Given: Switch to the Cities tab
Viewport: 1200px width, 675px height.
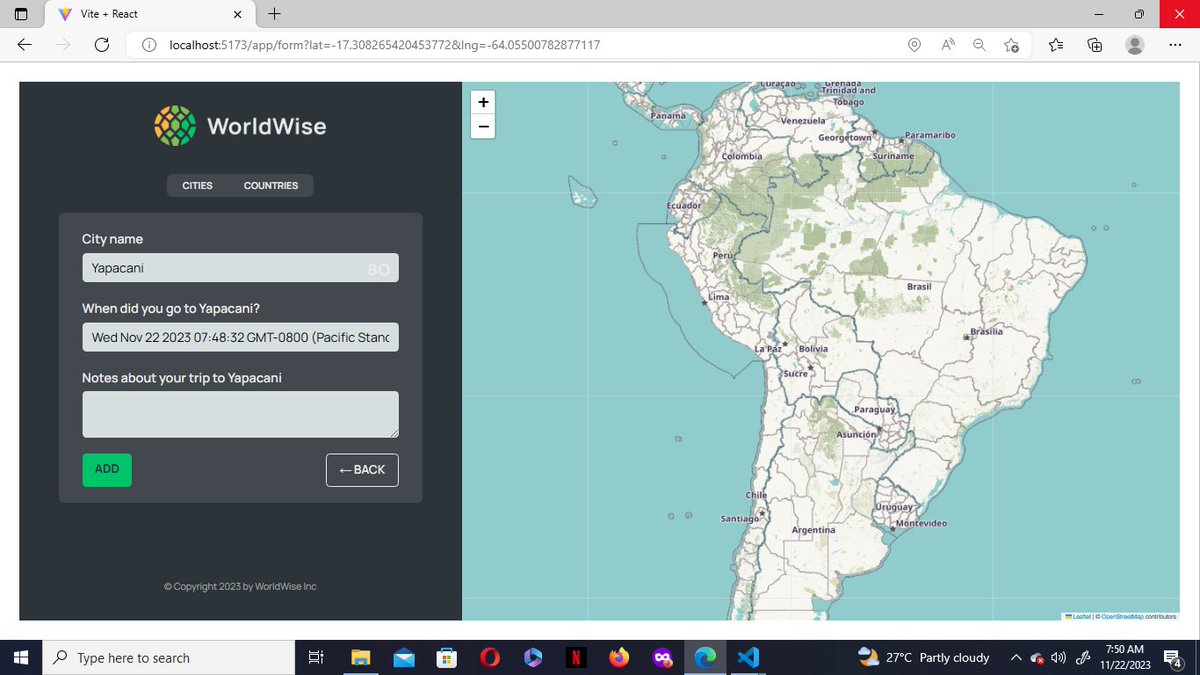Looking at the screenshot, I should coord(197,185).
